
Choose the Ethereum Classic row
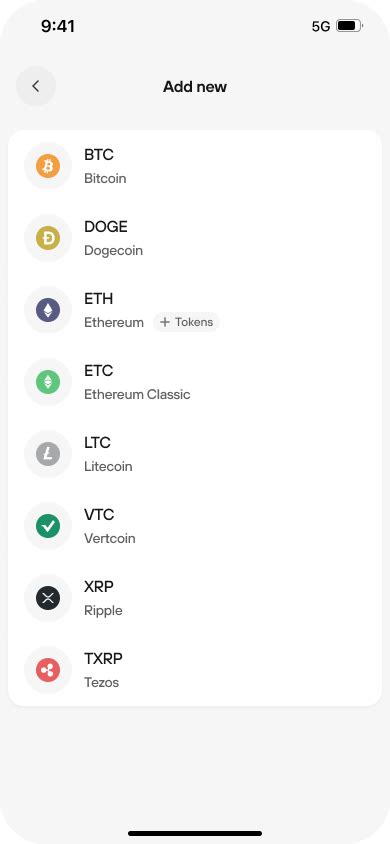(x=195, y=383)
